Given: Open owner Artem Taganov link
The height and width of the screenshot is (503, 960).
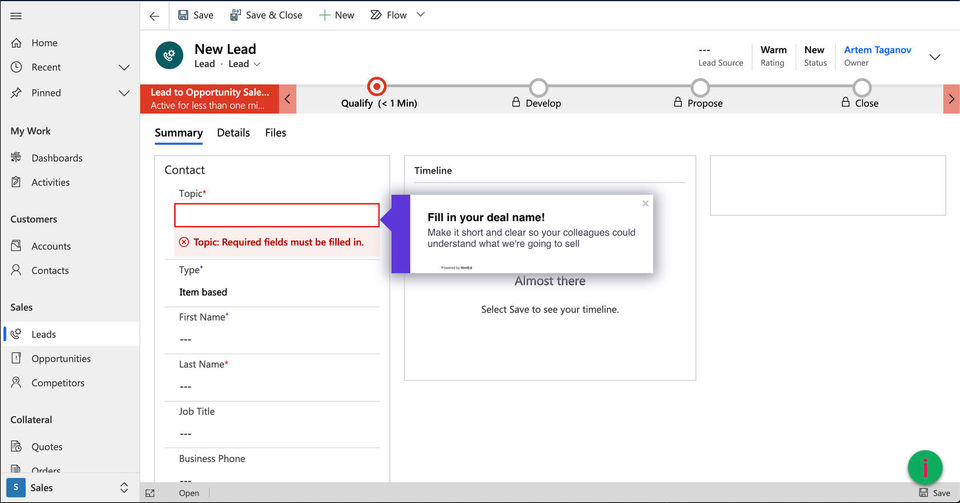Looking at the screenshot, I should pyautogui.click(x=877, y=50).
